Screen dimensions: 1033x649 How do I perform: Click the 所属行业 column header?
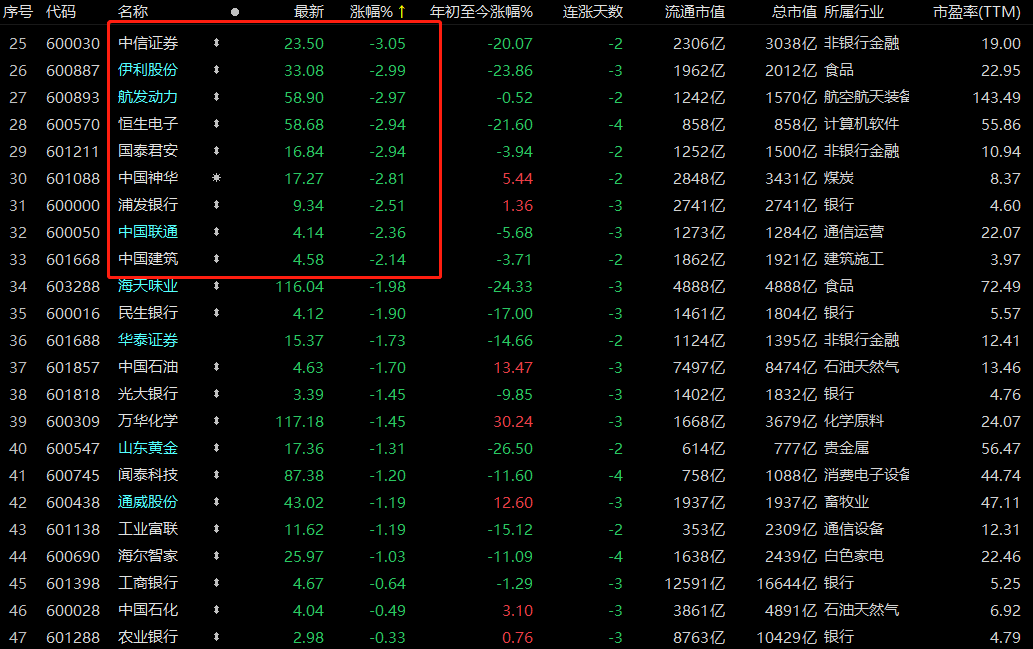pos(854,12)
